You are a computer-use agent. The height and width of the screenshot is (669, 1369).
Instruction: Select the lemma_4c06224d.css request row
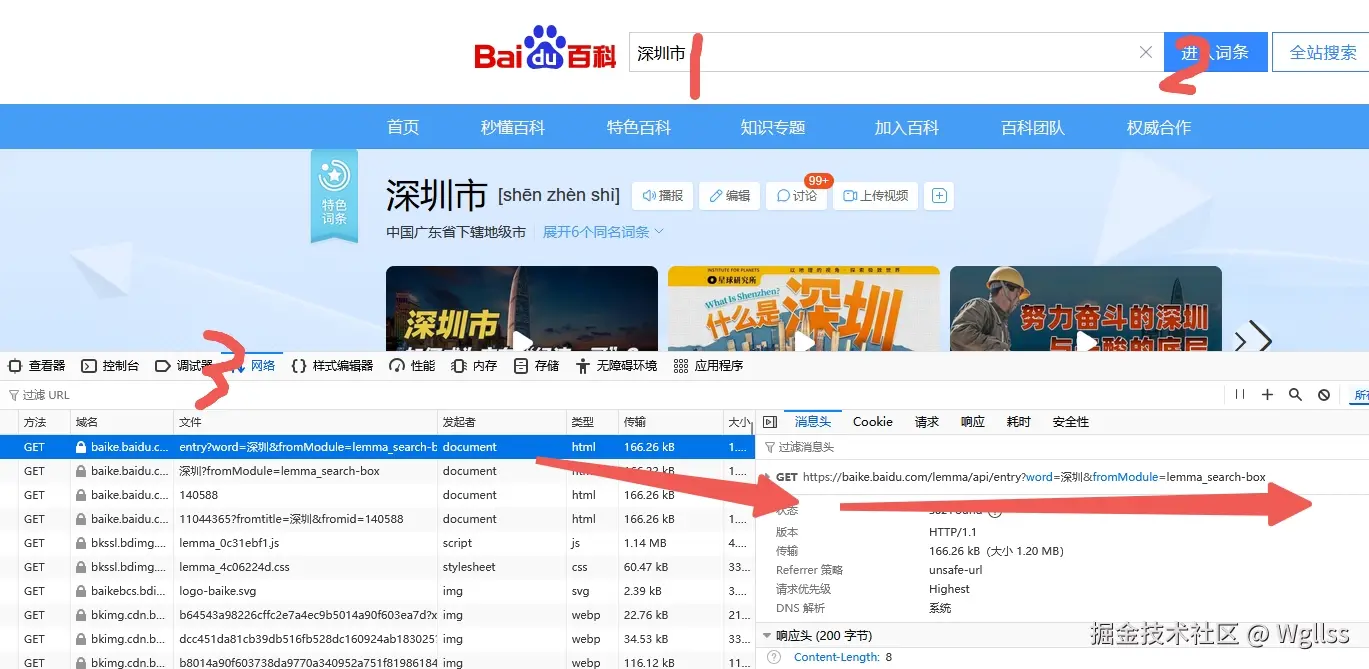pyautogui.click(x=377, y=567)
